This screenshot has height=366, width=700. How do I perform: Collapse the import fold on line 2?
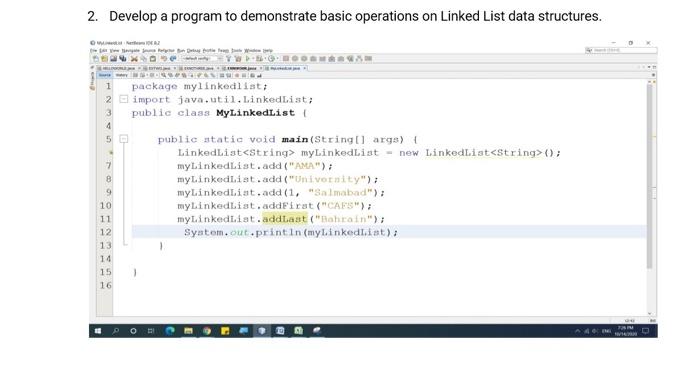(124, 99)
